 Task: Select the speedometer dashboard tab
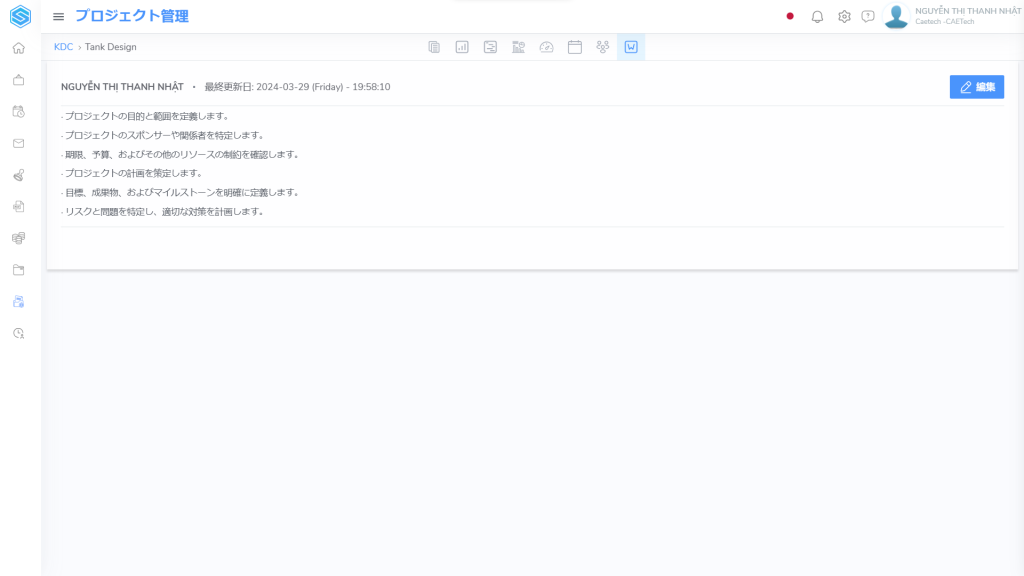546,47
